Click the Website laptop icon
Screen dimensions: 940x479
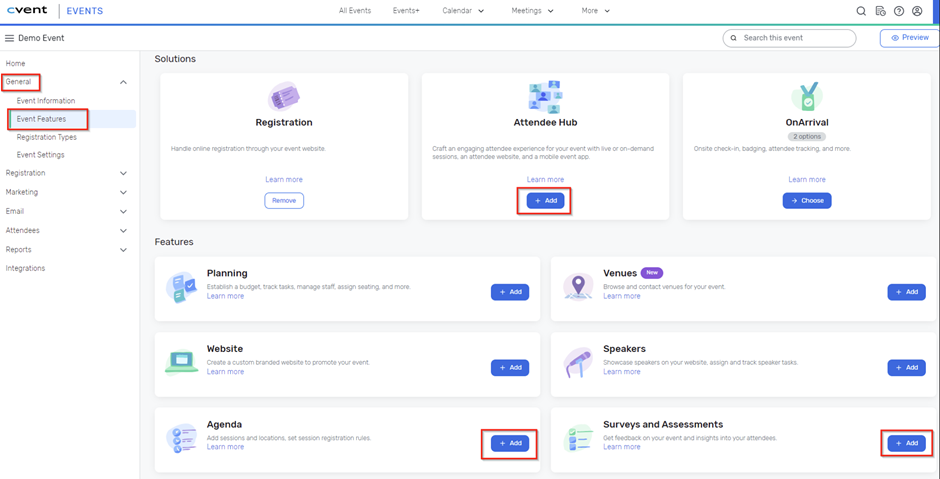pos(181,362)
